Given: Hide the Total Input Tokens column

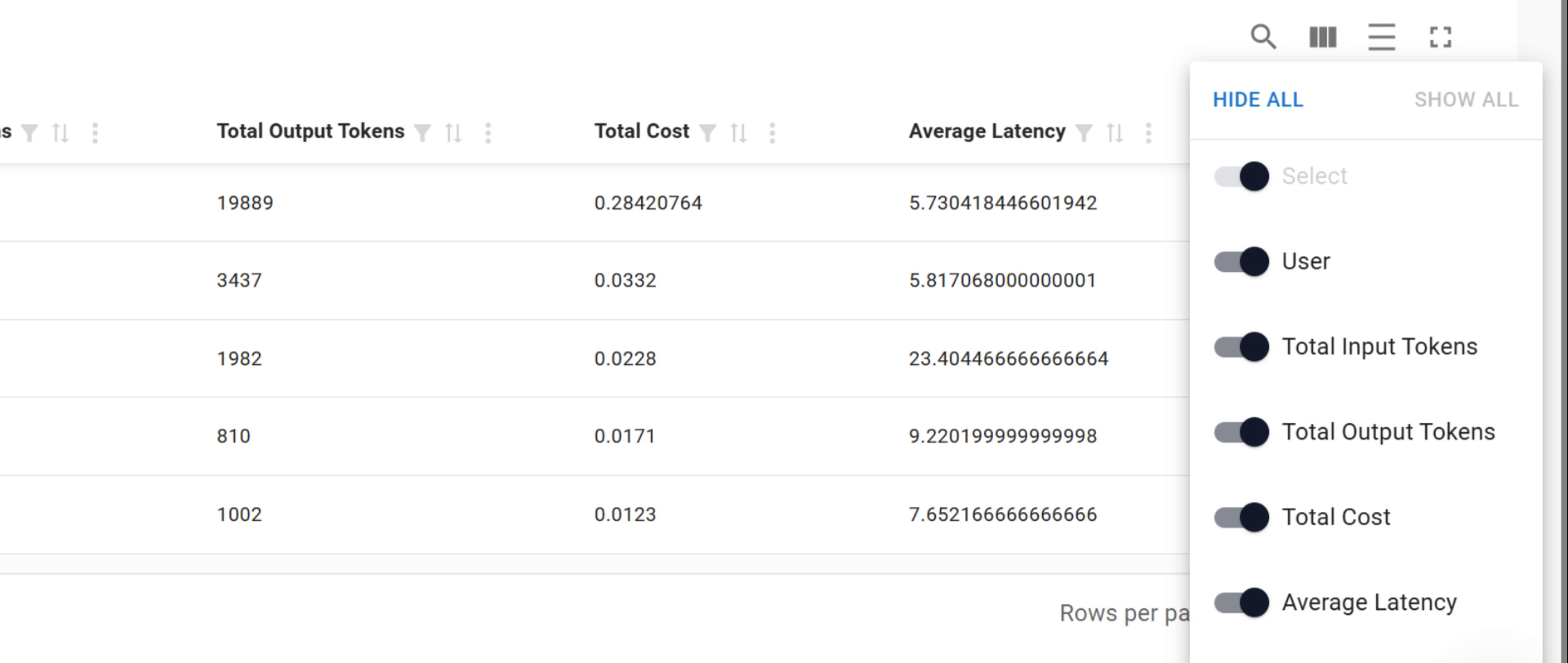Looking at the screenshot, I should coord(1241,347).
